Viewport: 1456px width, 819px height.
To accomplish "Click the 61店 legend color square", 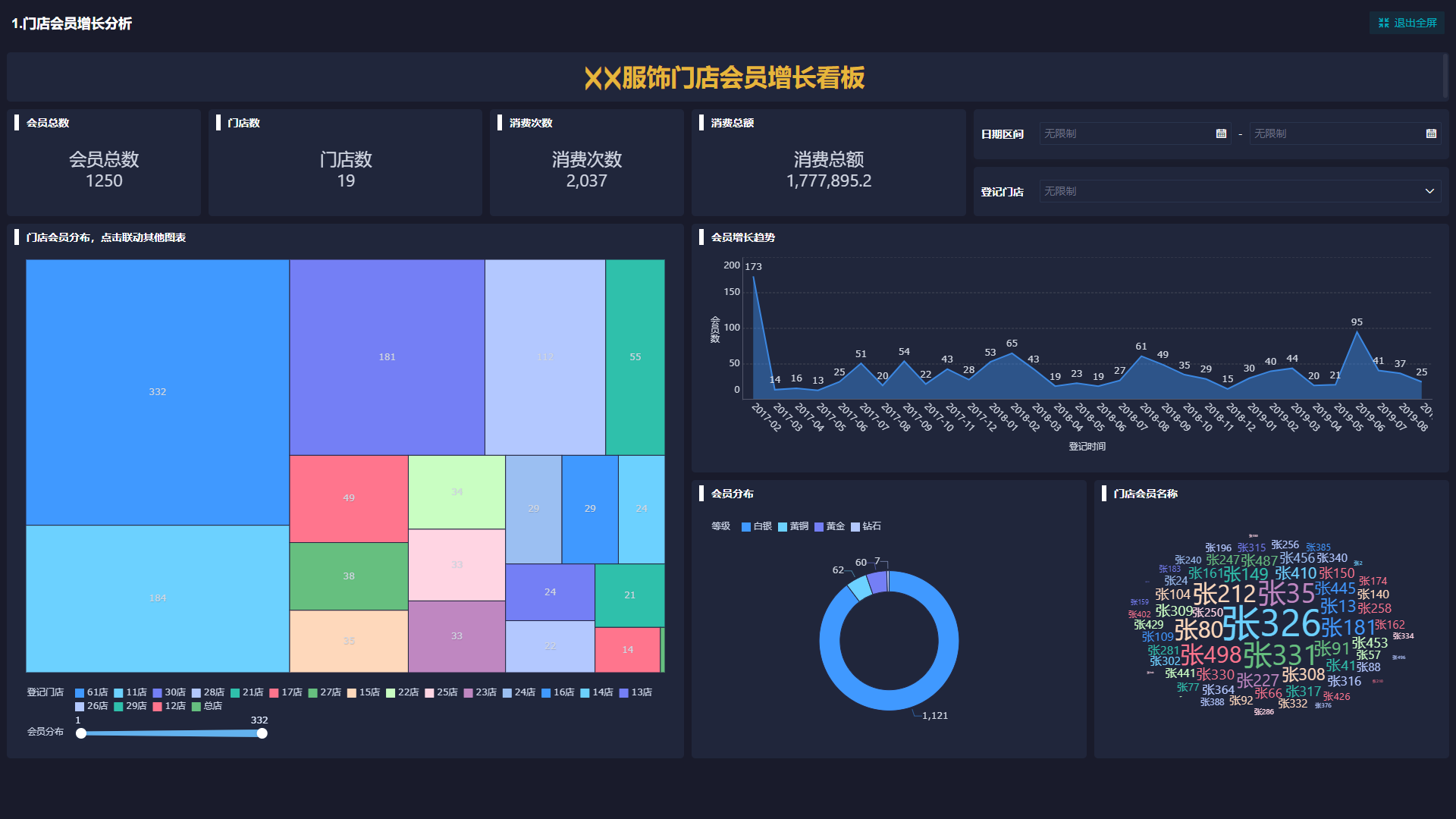I will tap(79, 692).
